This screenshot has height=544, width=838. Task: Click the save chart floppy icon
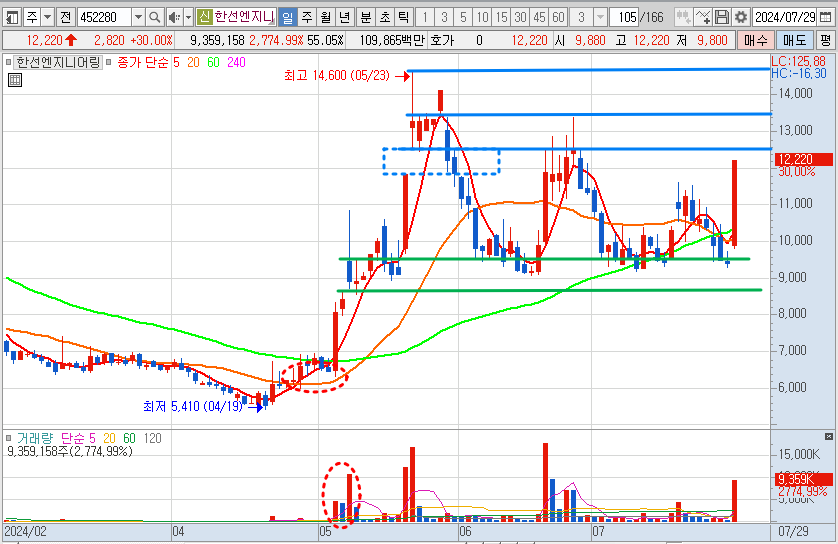tap(721, 18)
